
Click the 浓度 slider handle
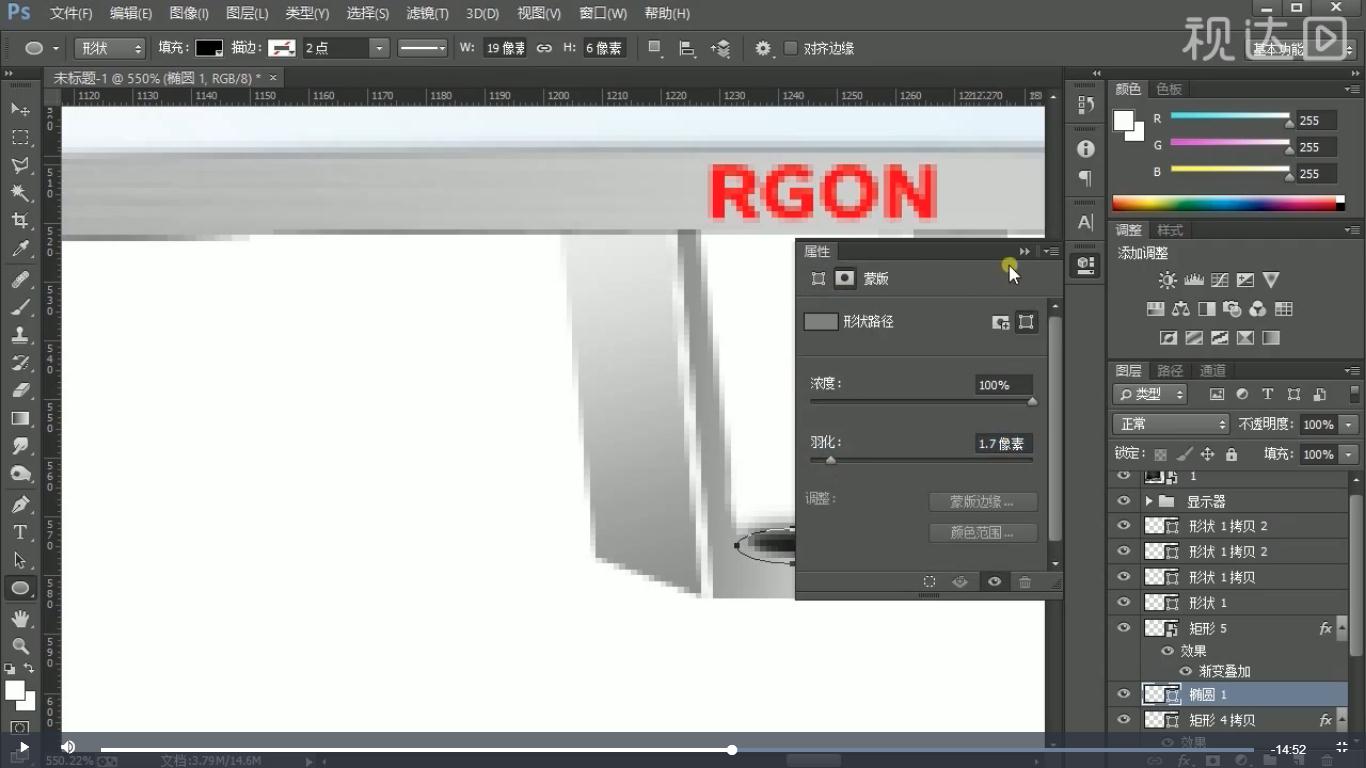(1032, 401)
